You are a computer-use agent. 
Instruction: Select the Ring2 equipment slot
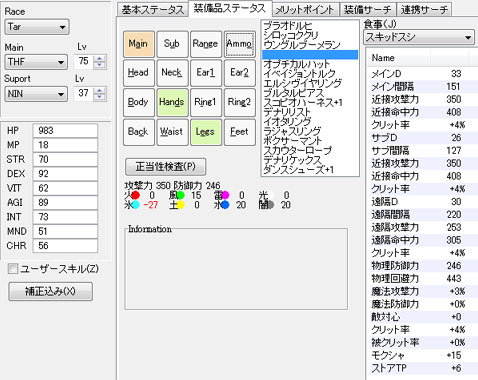(x=239, y=102)
